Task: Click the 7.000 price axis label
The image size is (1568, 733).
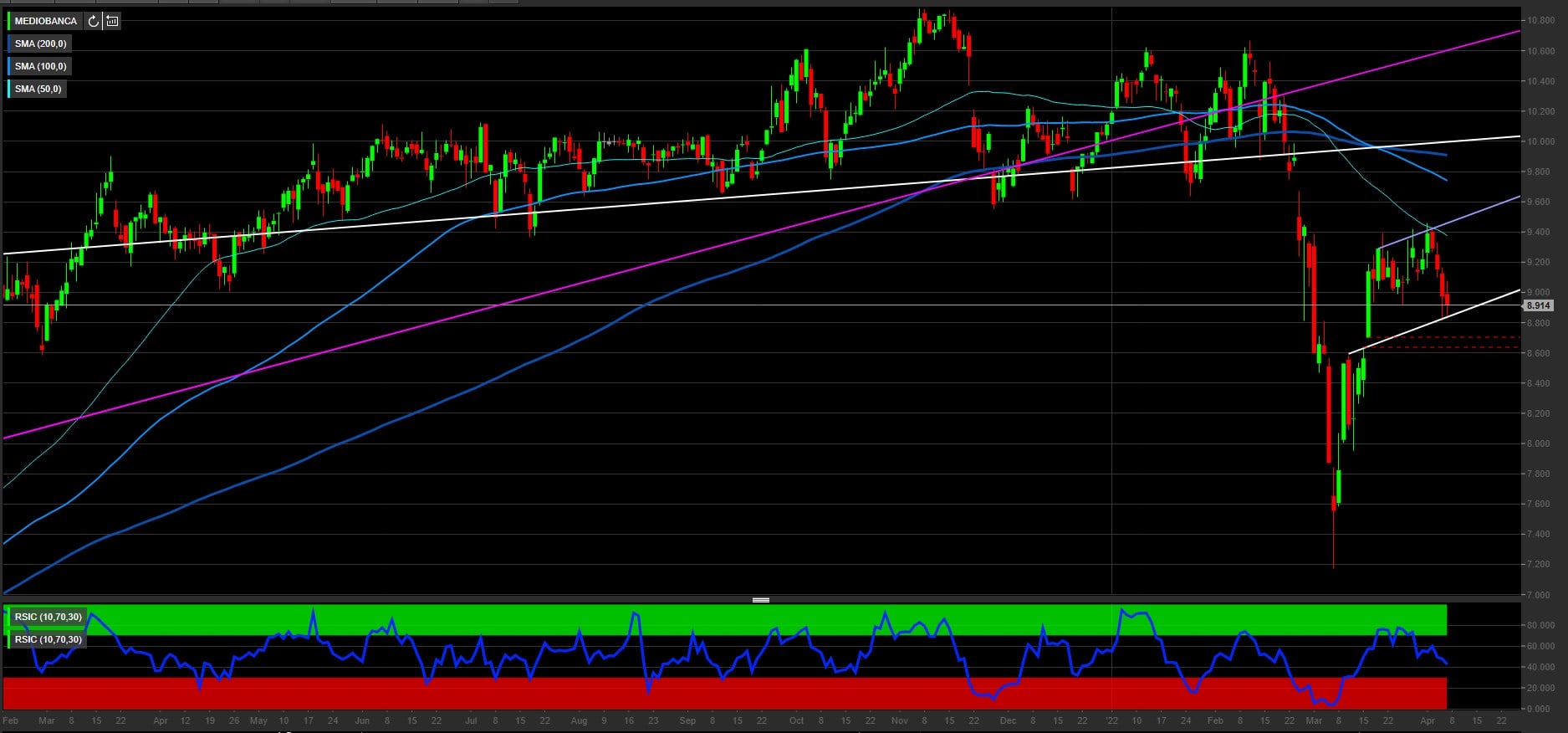Action: (1540, 595)
